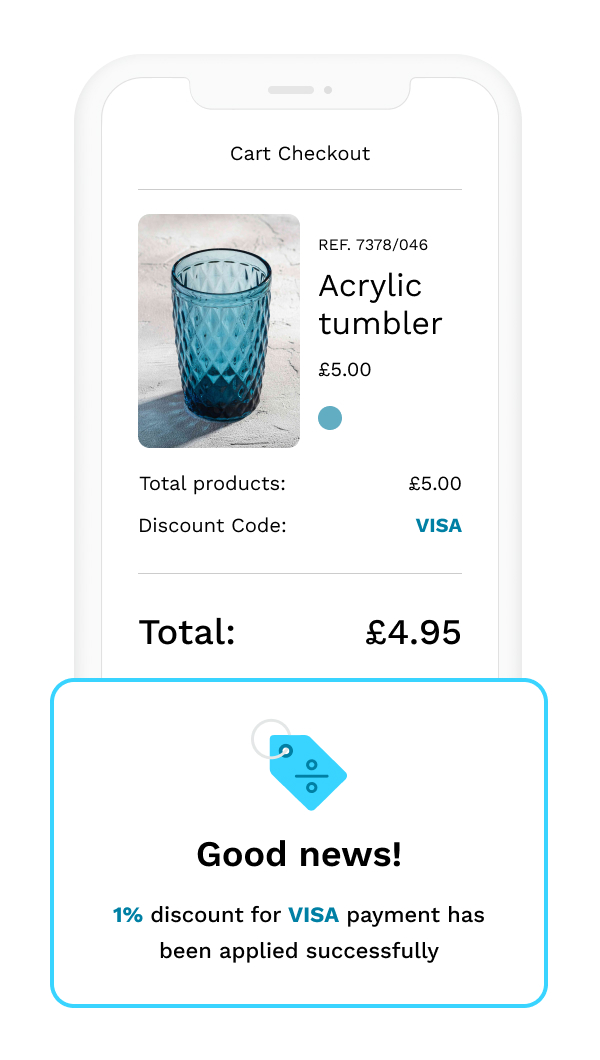
Task: Select the Acrylic tumbler product title
Action: [x=380, y=305]
